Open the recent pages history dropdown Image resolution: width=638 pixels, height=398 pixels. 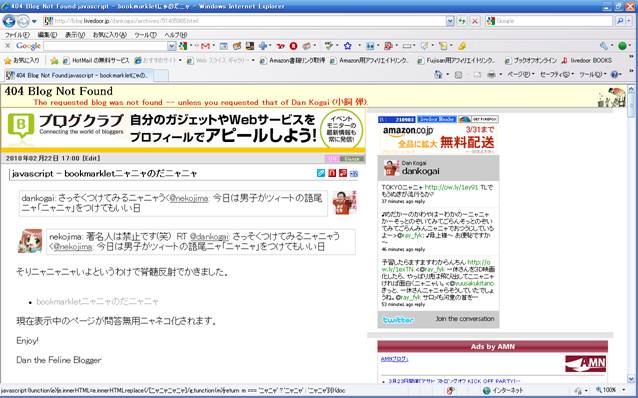(x=34, y=21)
